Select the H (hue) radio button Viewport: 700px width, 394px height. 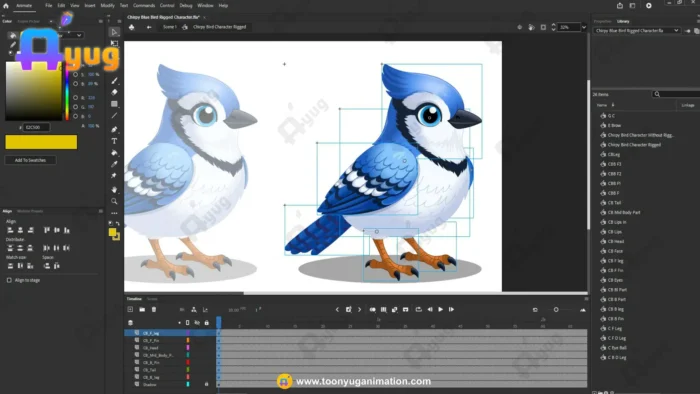(x=75, y=65)
